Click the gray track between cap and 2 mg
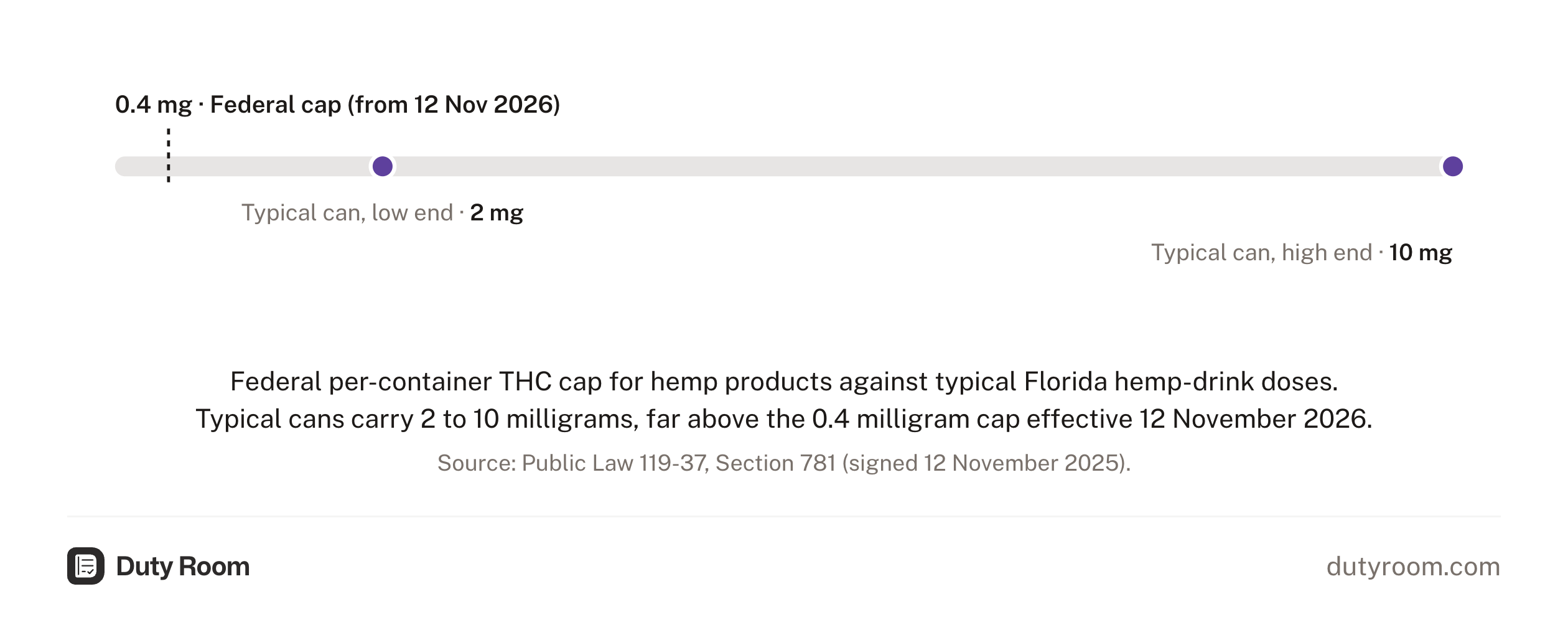 pos(271,166)
